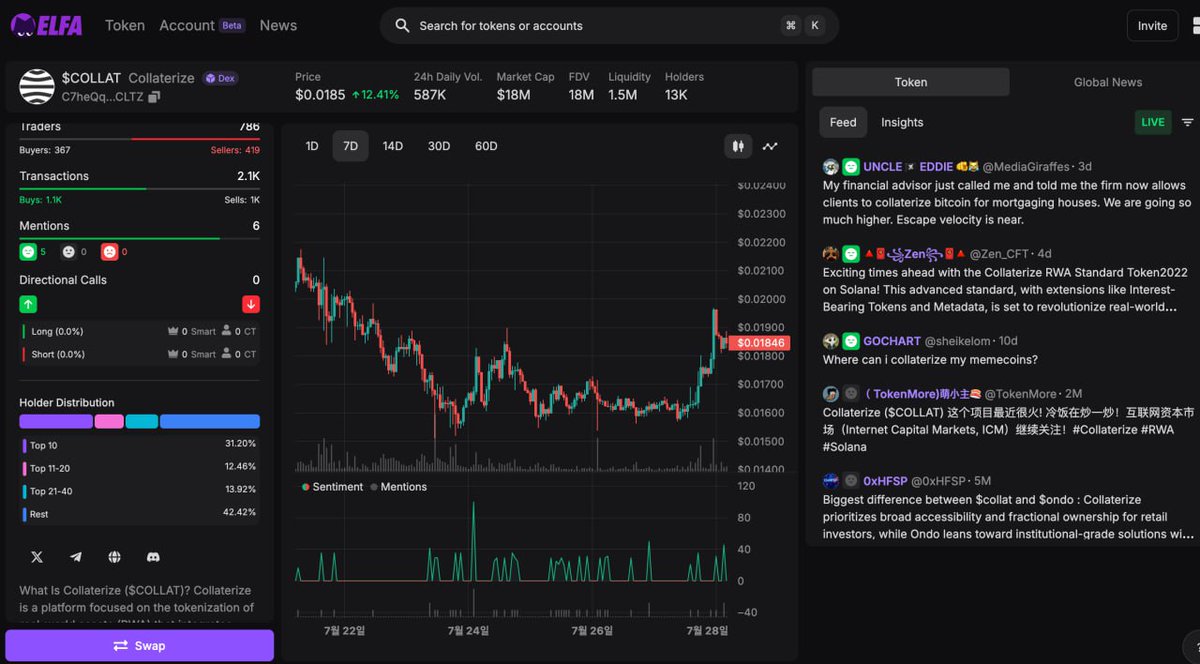Click UNCLE EDDIE's avatar in feed

coord(831,167)
